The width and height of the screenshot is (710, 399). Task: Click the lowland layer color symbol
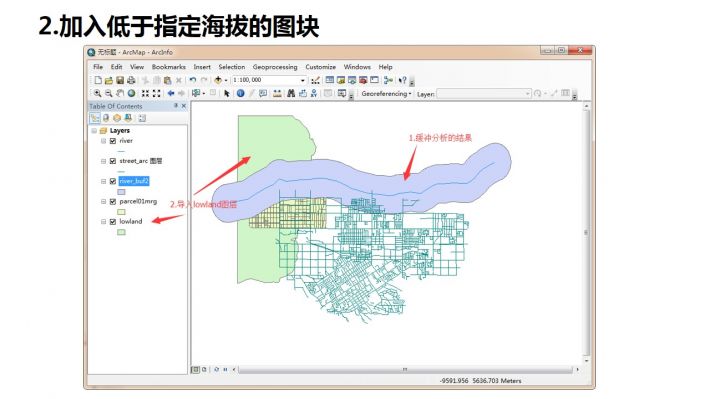click(121, 232)
